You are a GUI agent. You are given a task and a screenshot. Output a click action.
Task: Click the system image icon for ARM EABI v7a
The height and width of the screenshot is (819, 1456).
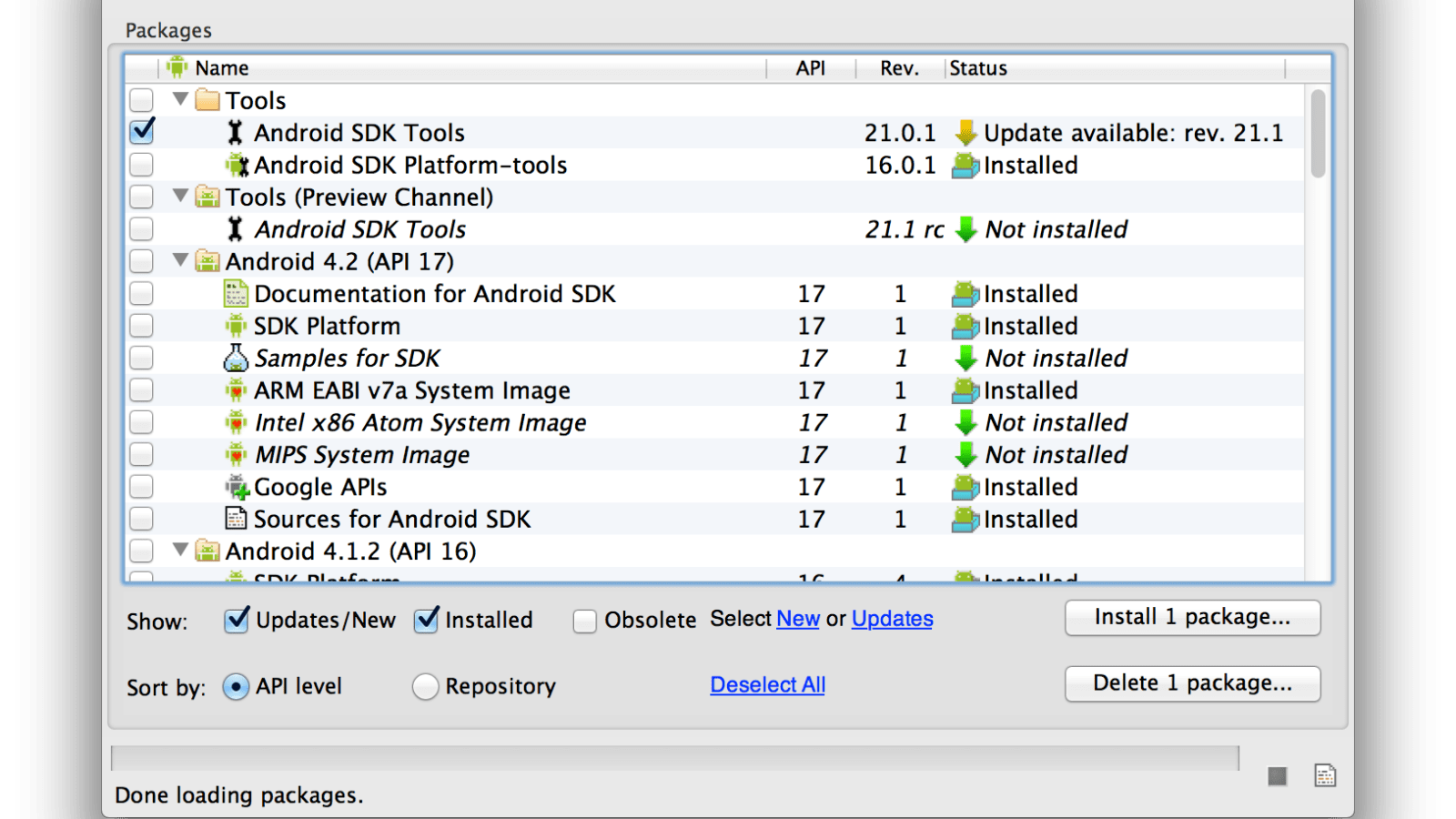click(x=236, y=389)
